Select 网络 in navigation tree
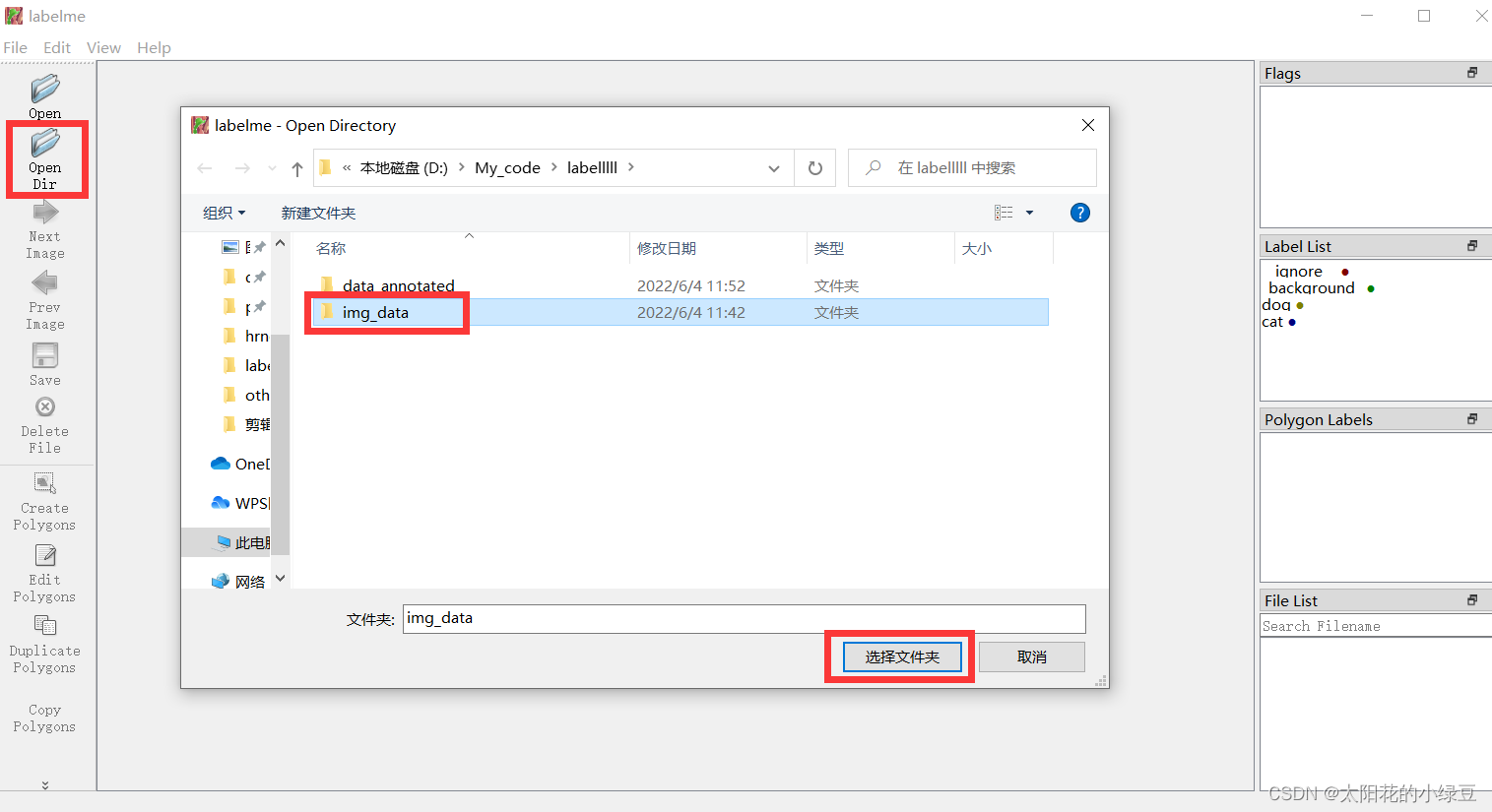 [238, 582]
